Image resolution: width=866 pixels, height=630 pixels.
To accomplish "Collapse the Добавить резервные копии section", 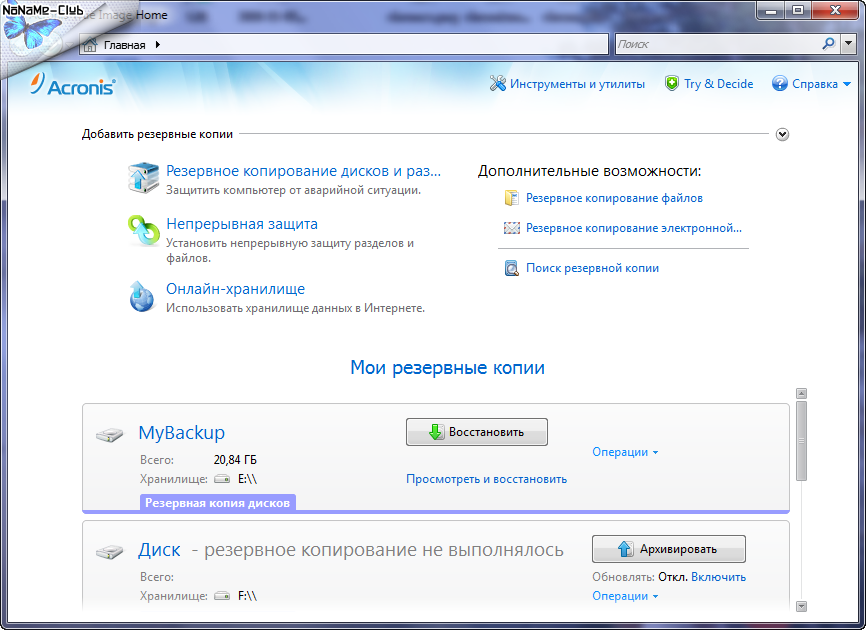I will pos(782,134).
